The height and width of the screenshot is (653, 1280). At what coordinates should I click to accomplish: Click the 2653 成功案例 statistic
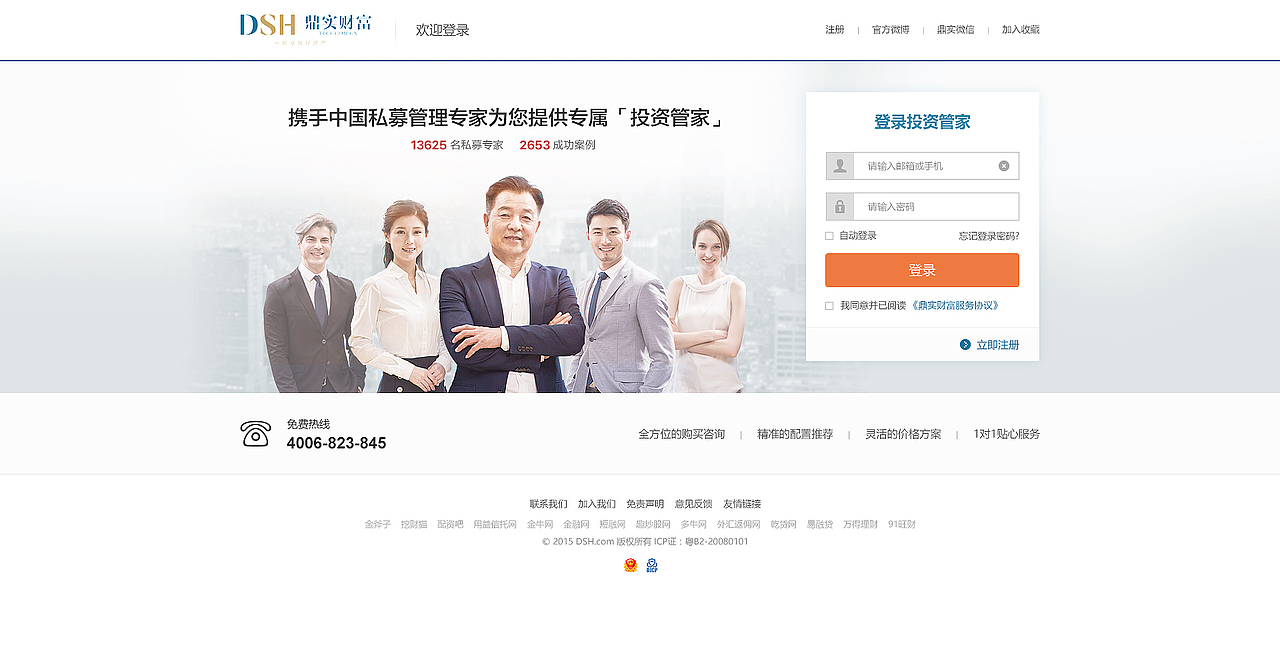557,145
